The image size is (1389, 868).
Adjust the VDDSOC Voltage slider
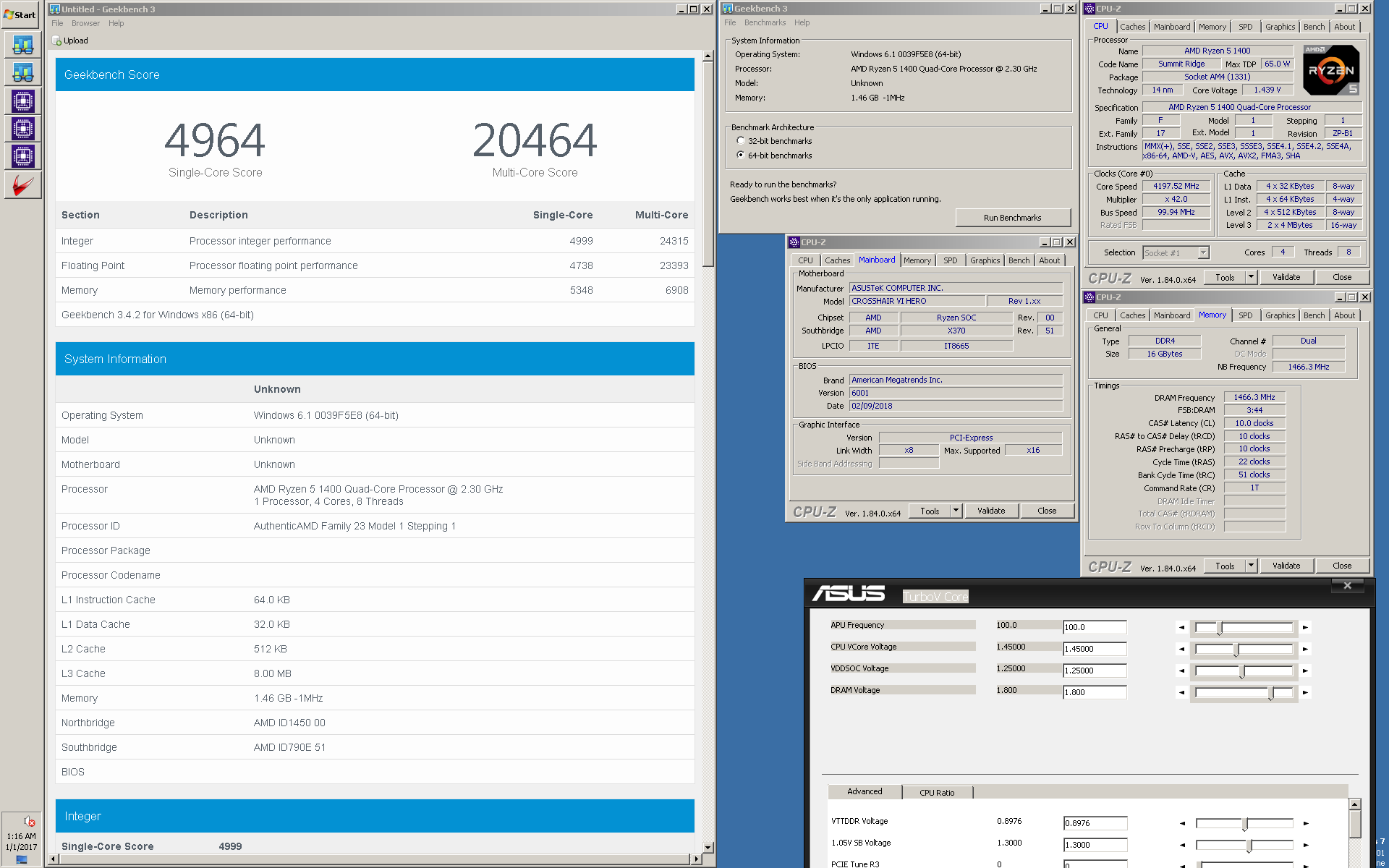pos(1244,671)
